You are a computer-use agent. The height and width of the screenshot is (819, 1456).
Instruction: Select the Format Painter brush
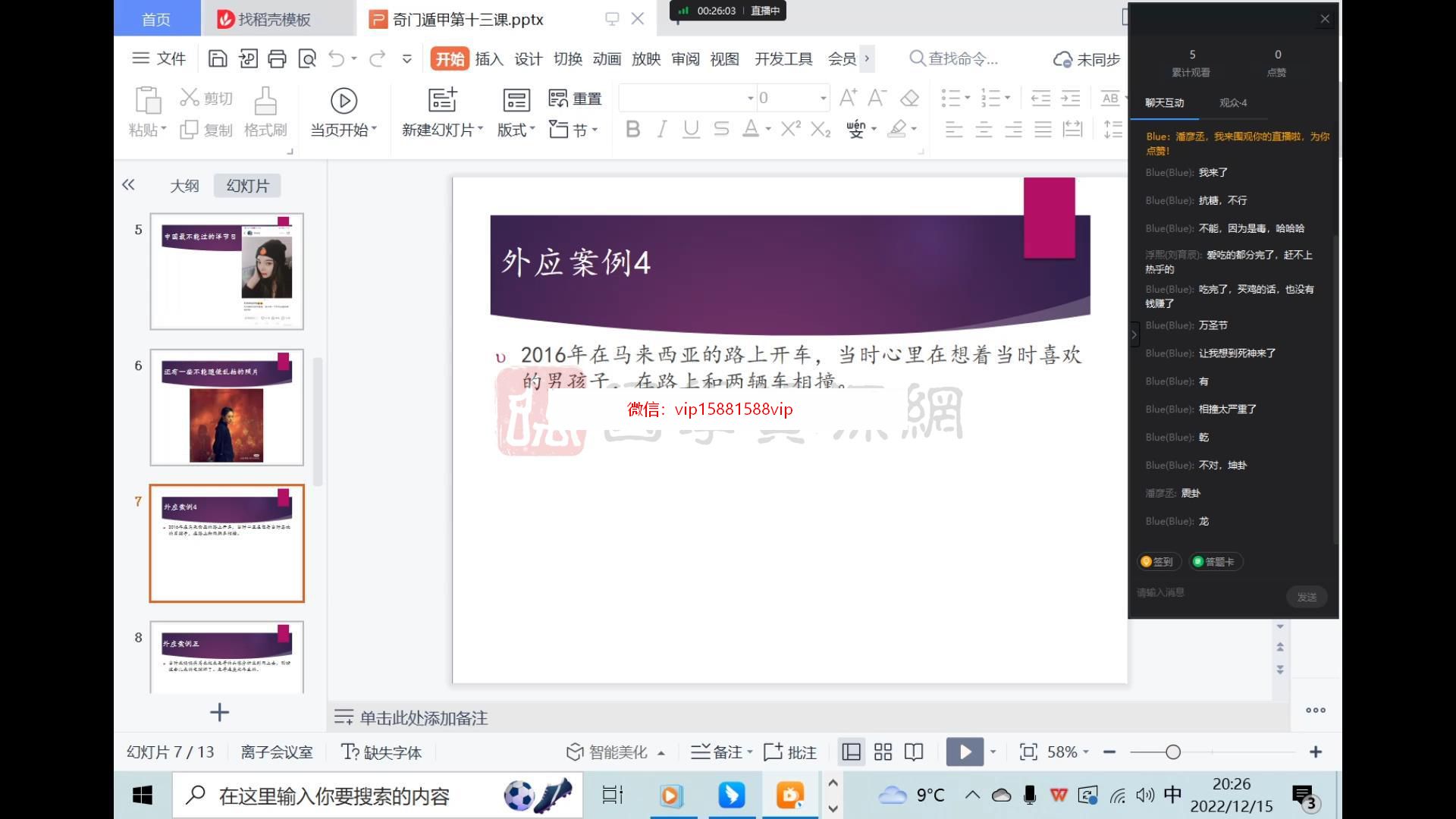coord(265,100)
